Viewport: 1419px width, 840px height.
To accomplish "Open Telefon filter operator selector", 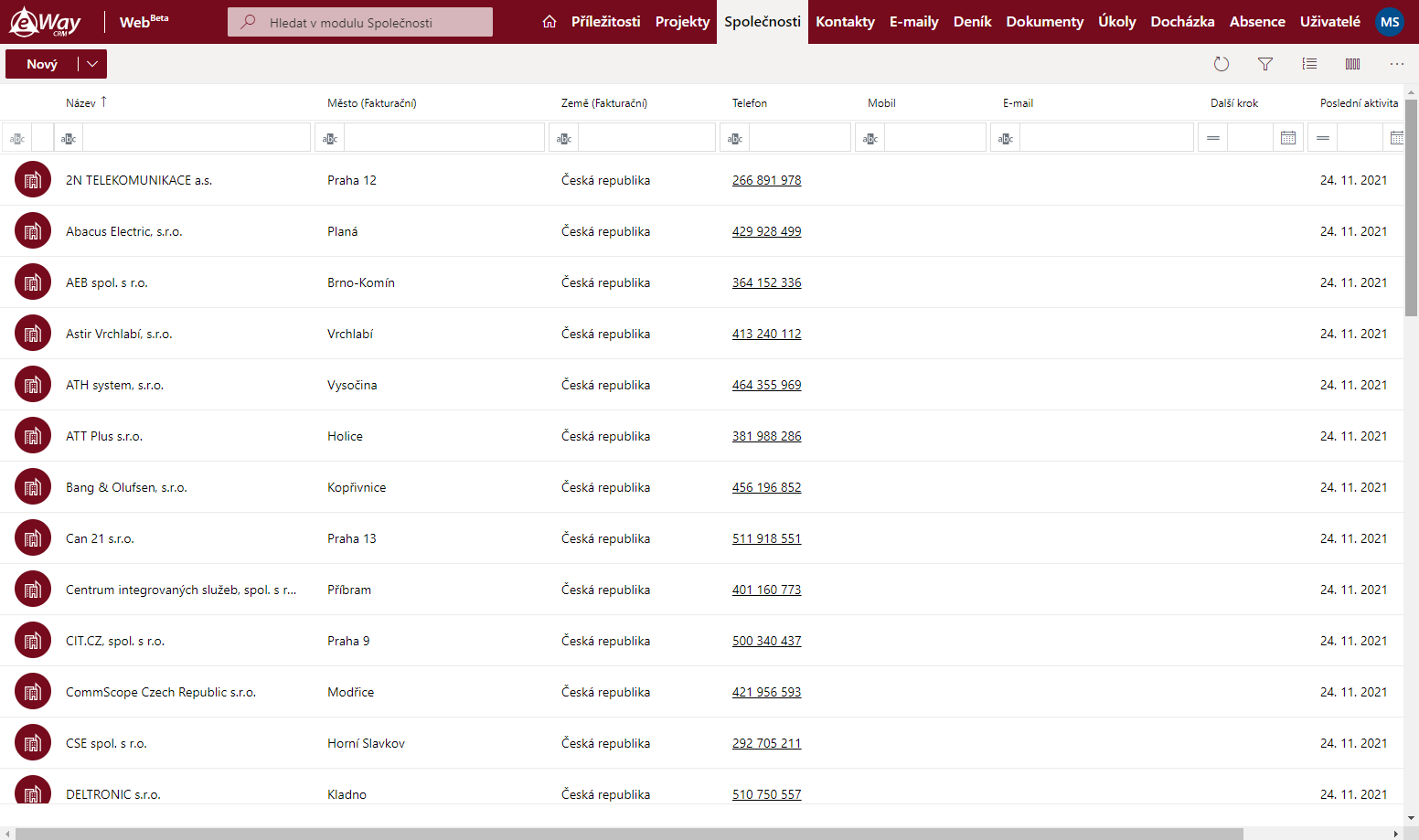I will [735, 138].
